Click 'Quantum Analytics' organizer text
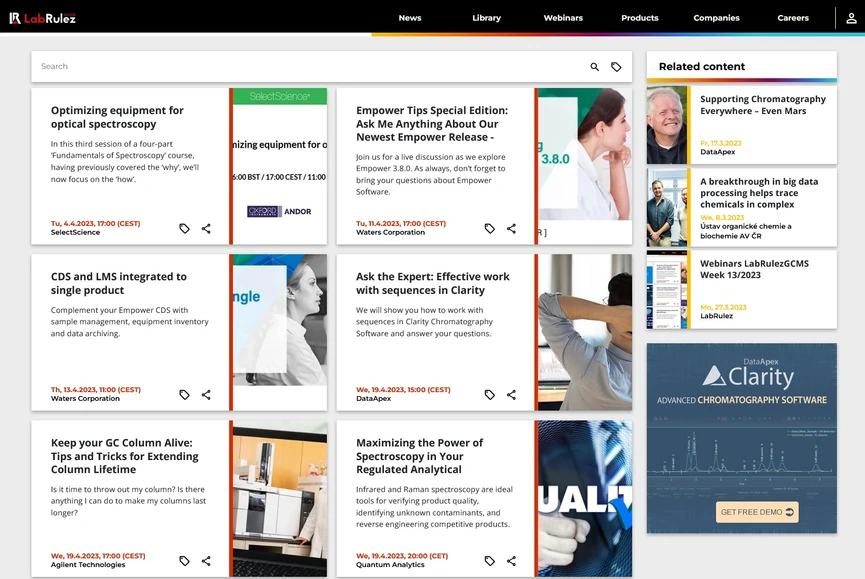 point(391,565)
